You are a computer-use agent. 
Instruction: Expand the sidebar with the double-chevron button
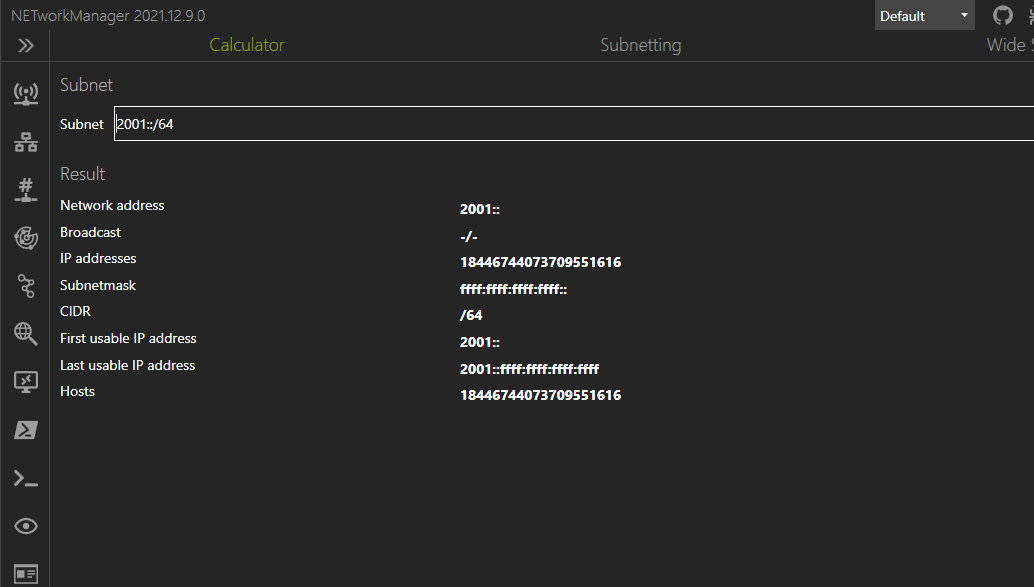pos(26,46)
